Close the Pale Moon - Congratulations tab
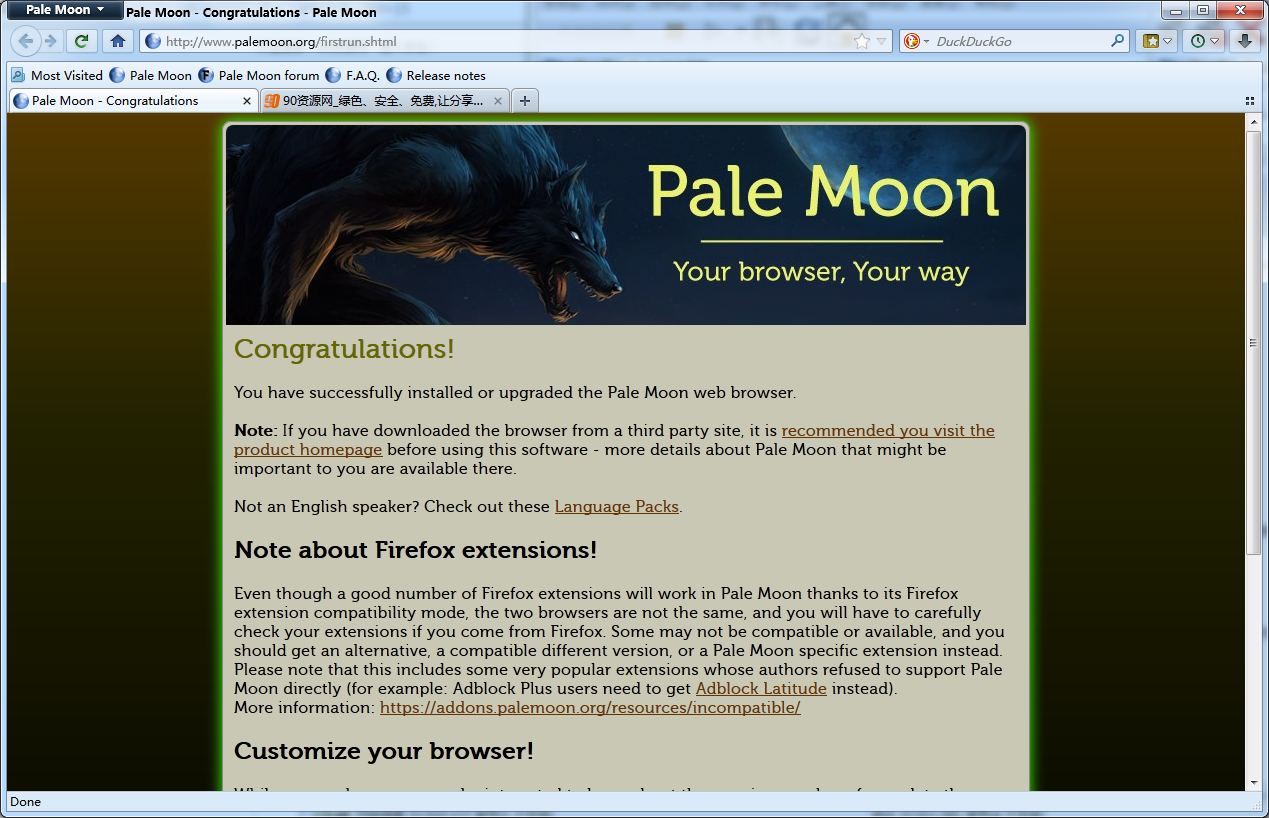Image resolution: width=1269 pixels, height=818 pixels. pos(247,100)
